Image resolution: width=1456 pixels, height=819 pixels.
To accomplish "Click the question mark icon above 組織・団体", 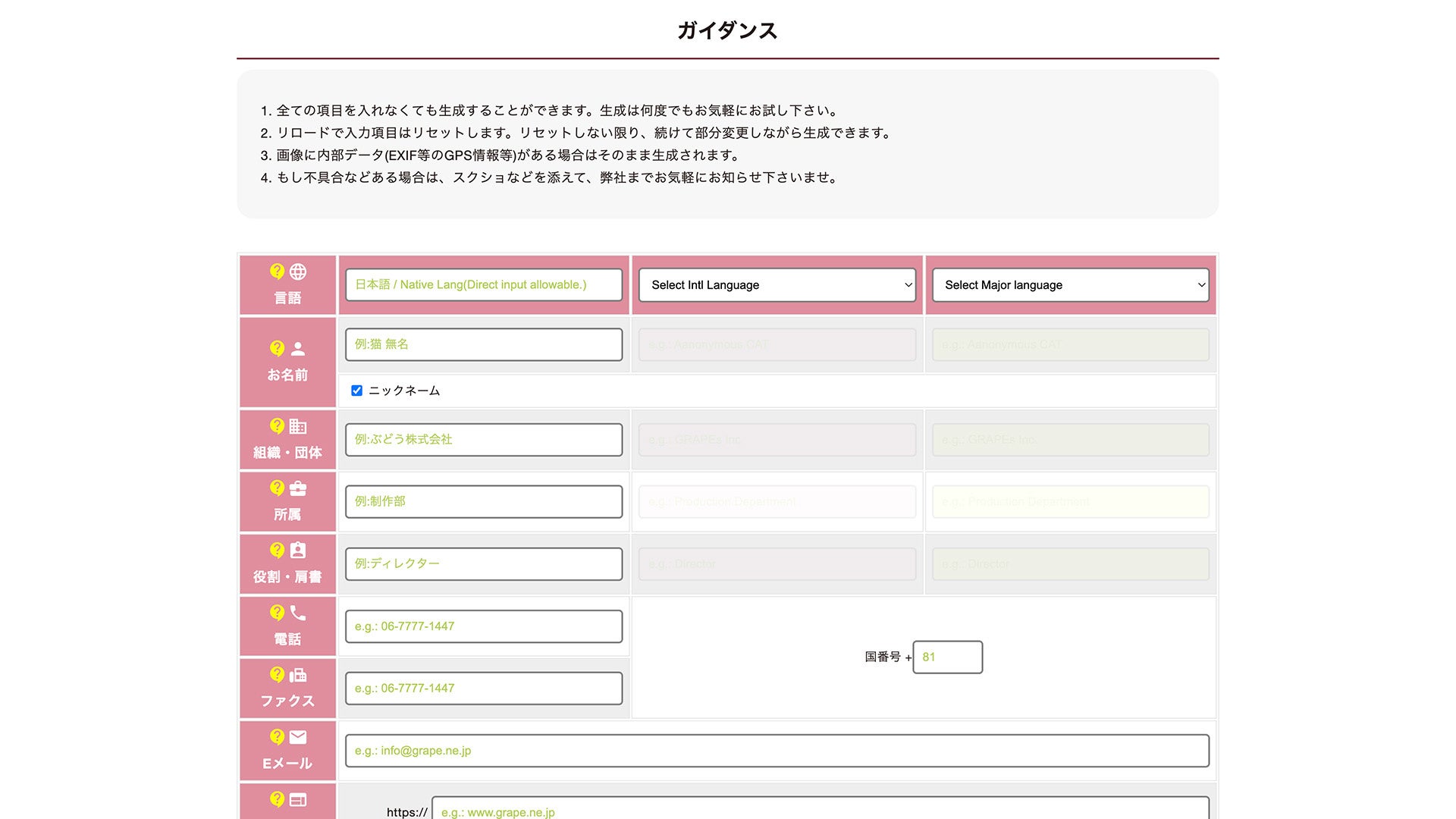I will [x=277, y=426].
